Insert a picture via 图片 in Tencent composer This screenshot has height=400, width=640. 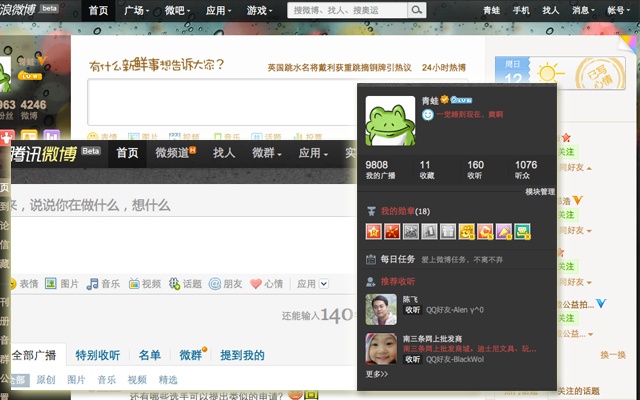click(51, 283)
